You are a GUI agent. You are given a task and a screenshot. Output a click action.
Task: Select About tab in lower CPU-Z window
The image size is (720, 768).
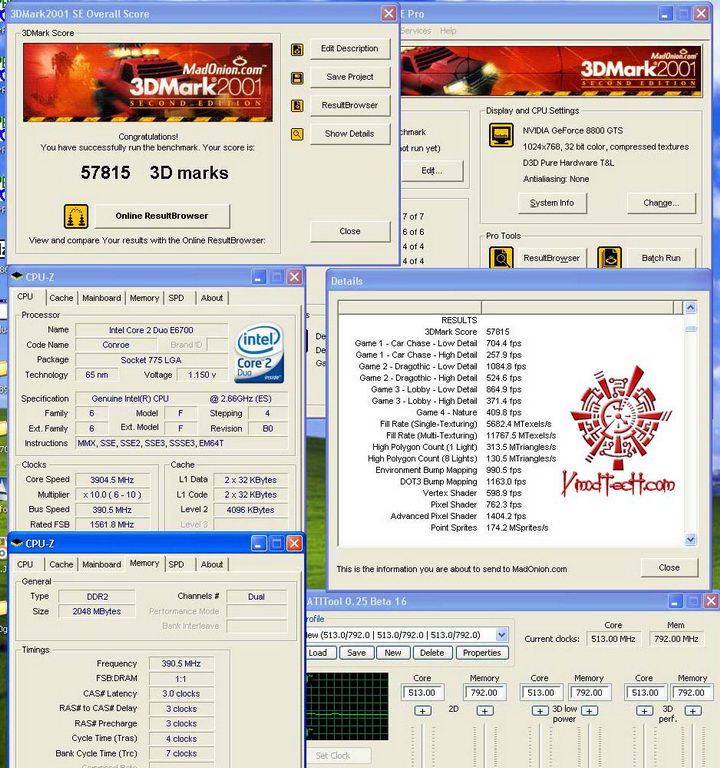pos(212,564)
